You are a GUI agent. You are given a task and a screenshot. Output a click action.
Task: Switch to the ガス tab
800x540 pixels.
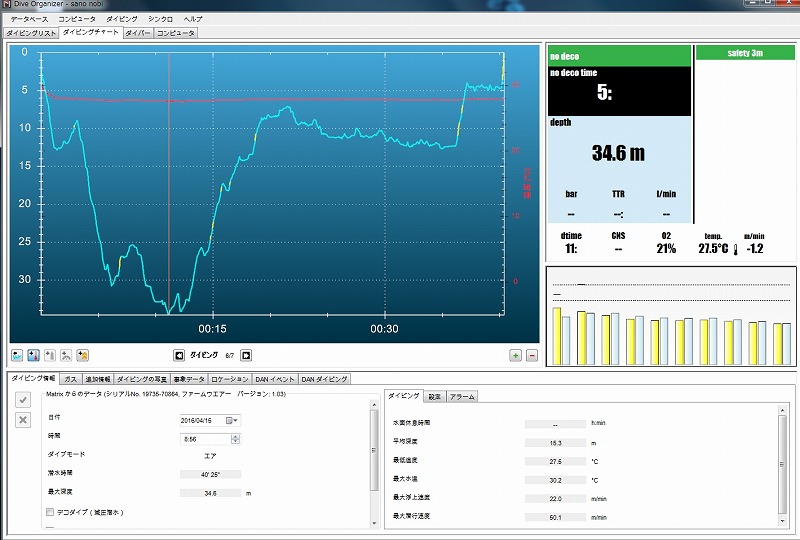(x=70, y=379)
